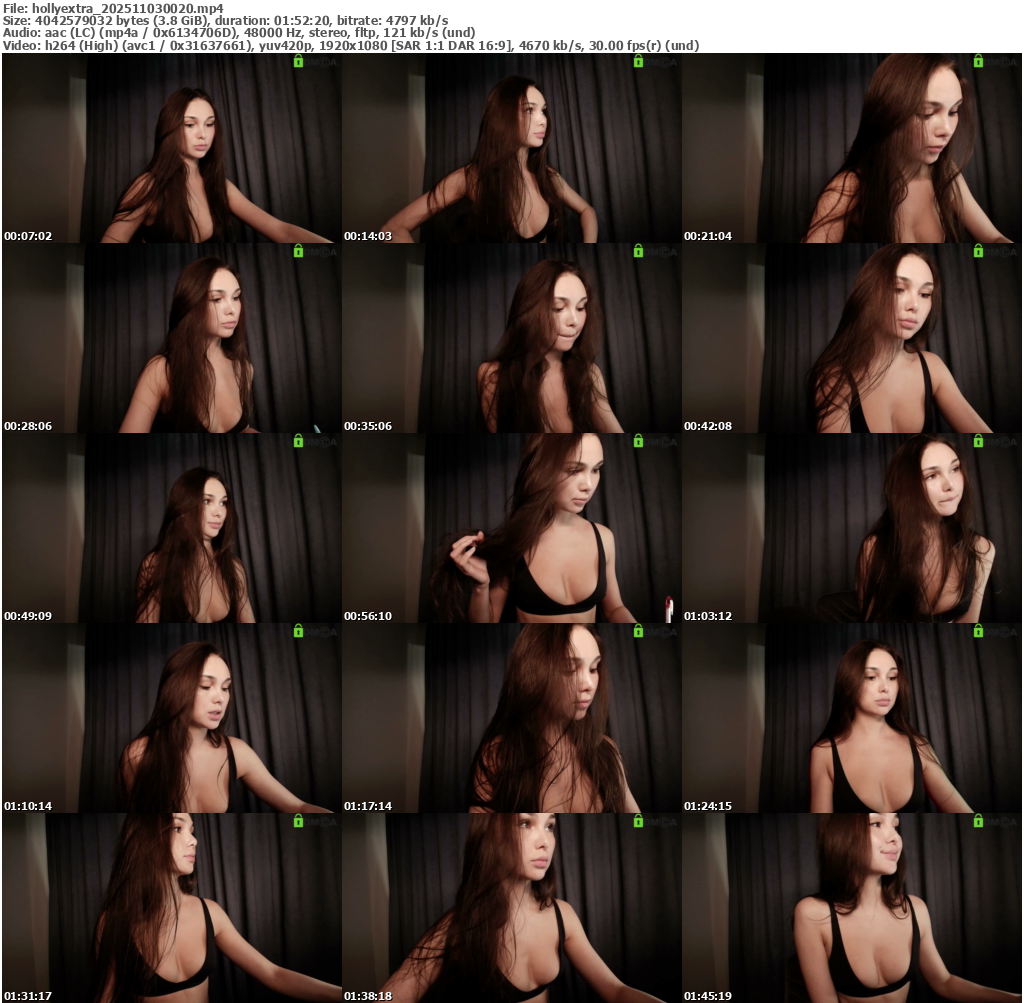Select the thumbnail timestamped 01:17:14
This screenshot has width=1024, height=1003.
tap(511, 718)
